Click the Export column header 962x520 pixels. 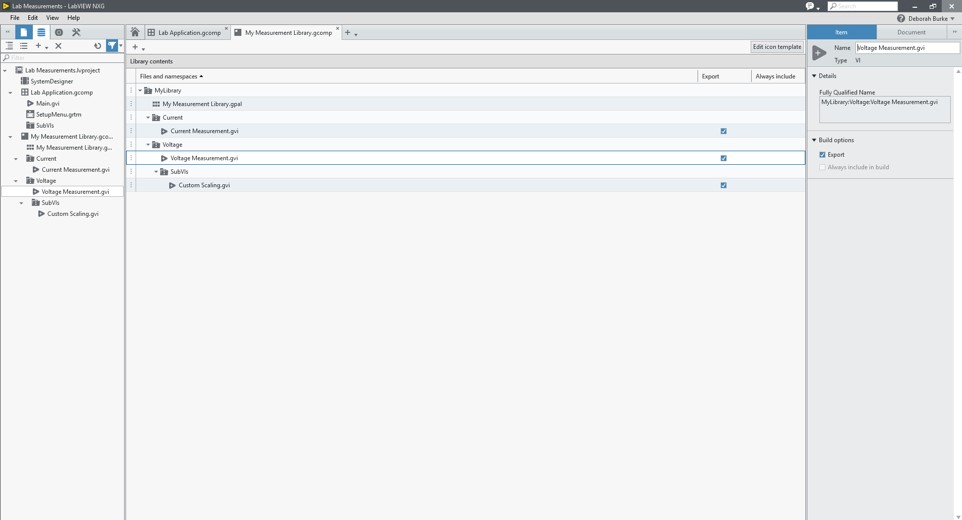point(725,76)
